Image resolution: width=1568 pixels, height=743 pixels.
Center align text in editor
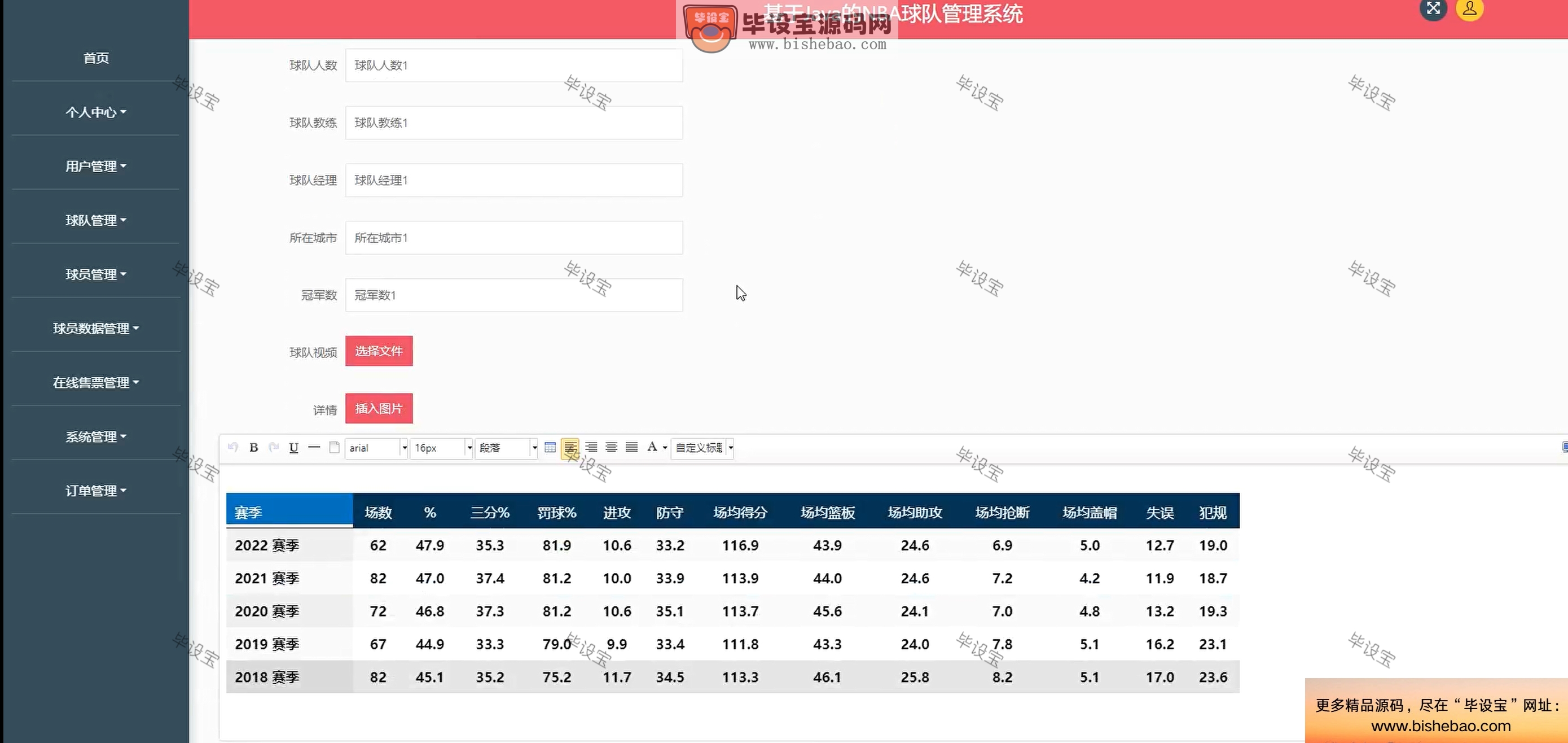(612, 448)
